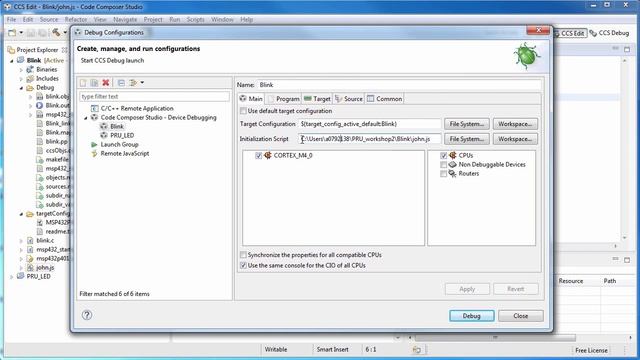Click the Name field containing Blink
The height and width of the screenshot is (360, 640).
(x=399, y=84)
